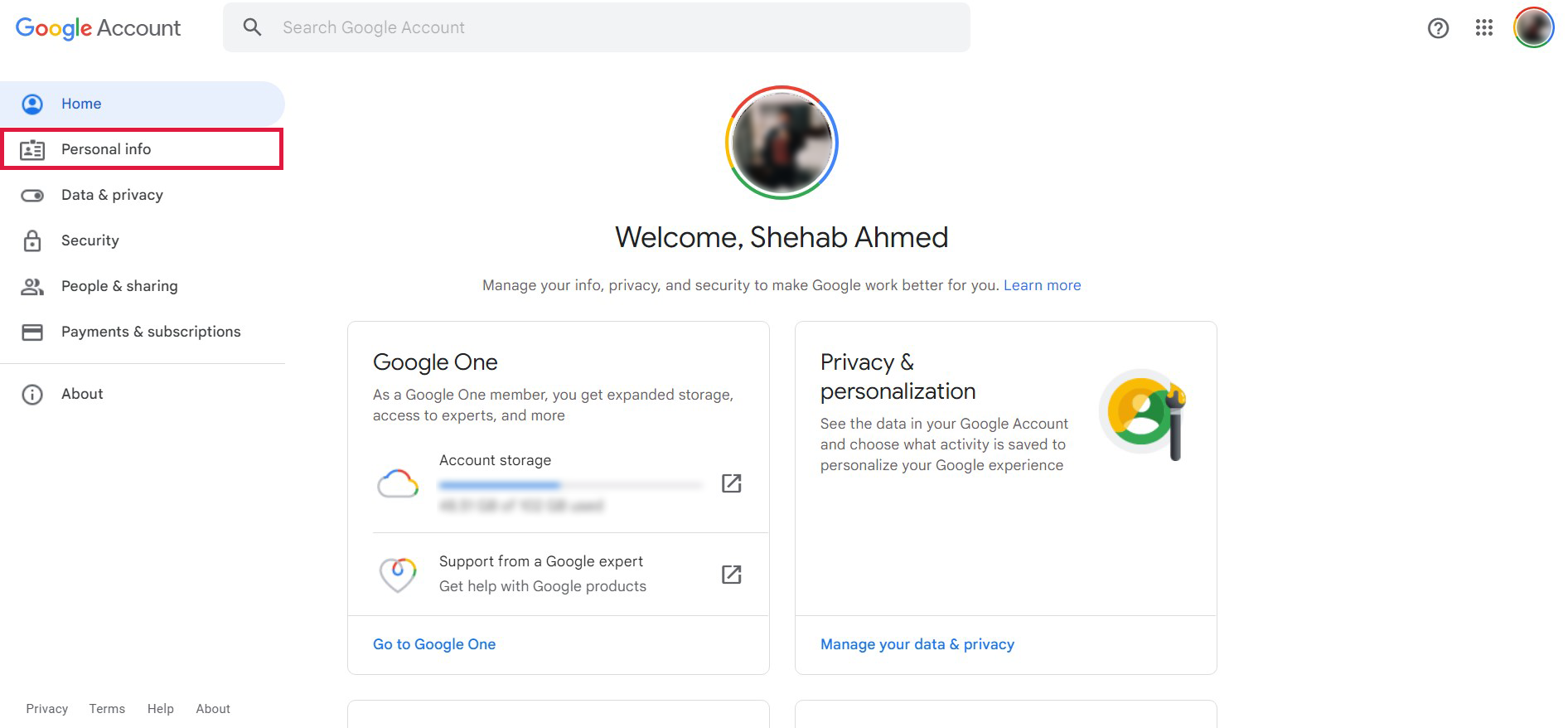Open the About sidebar item
This screenshot has width=1568, height=728.
coord(142,394)
